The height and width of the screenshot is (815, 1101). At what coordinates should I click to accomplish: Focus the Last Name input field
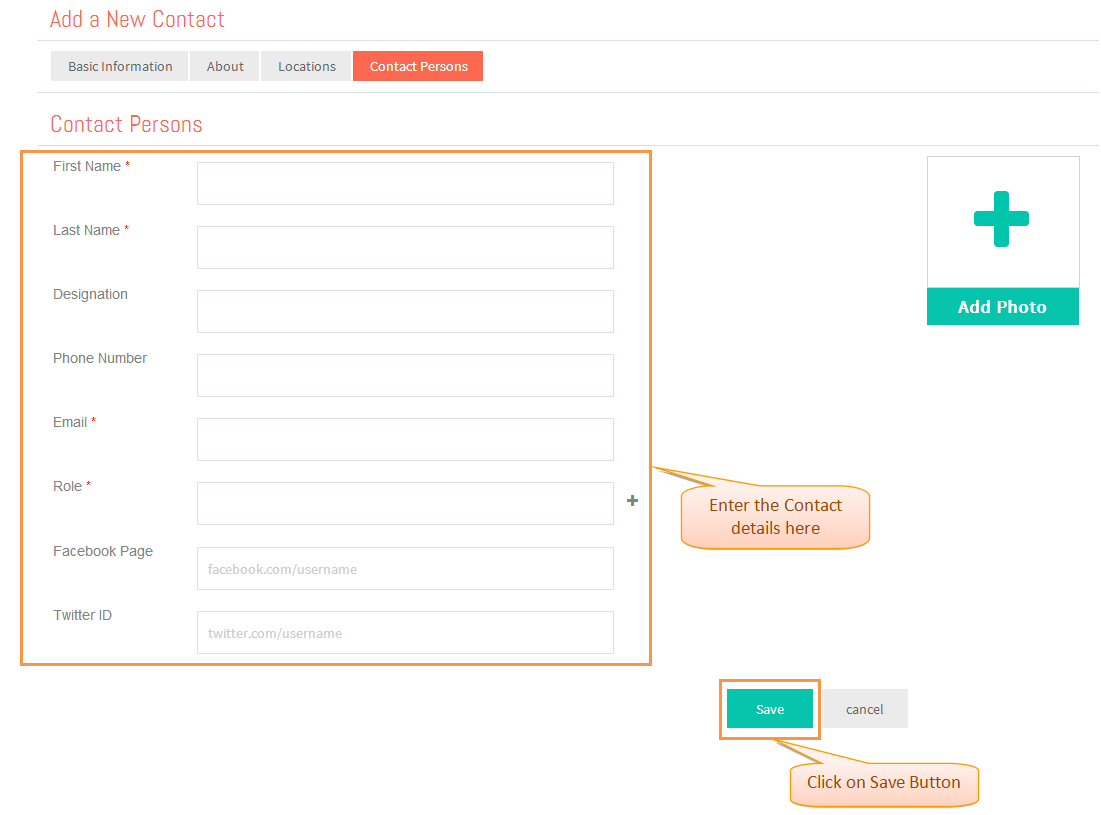point(405,247)
